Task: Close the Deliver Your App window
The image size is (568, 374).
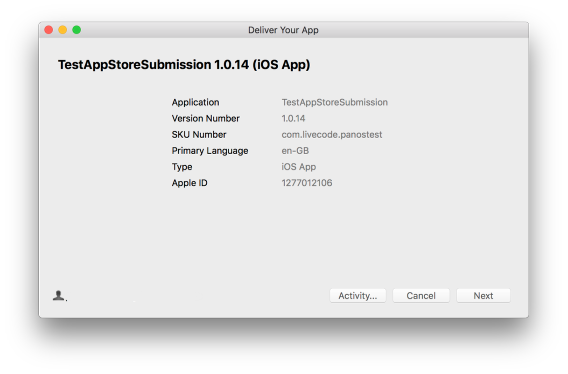Action: (x=49, y=30)
